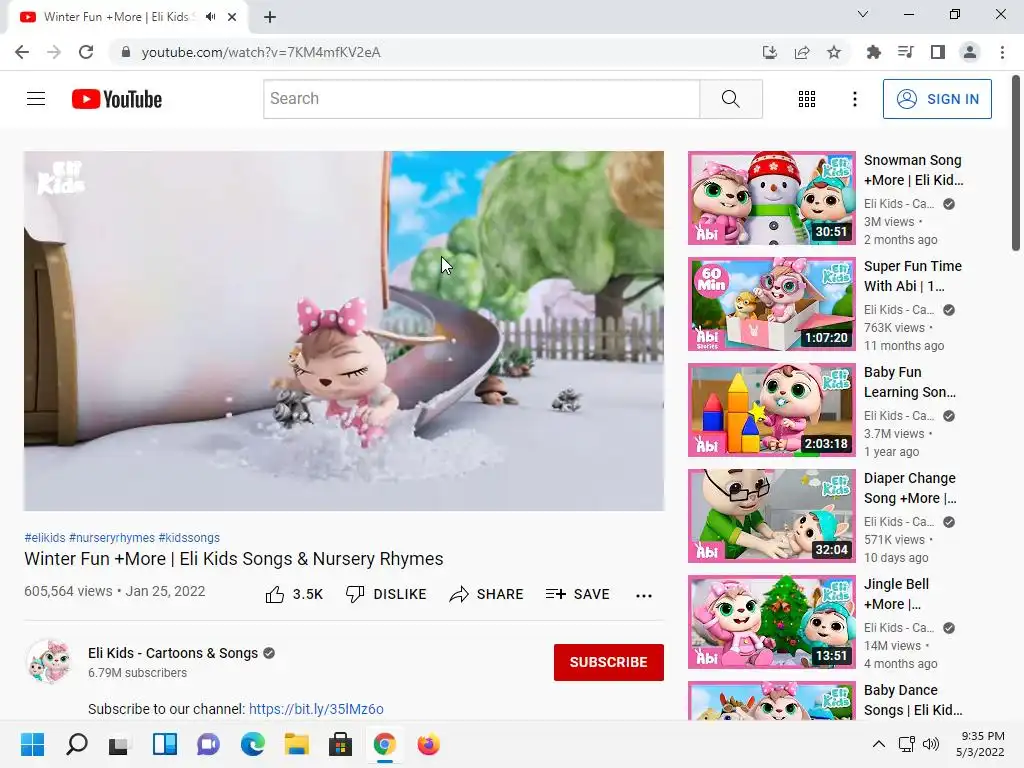Open the Chat app from taskbar
1024x768 pixels.
(208, 744)
